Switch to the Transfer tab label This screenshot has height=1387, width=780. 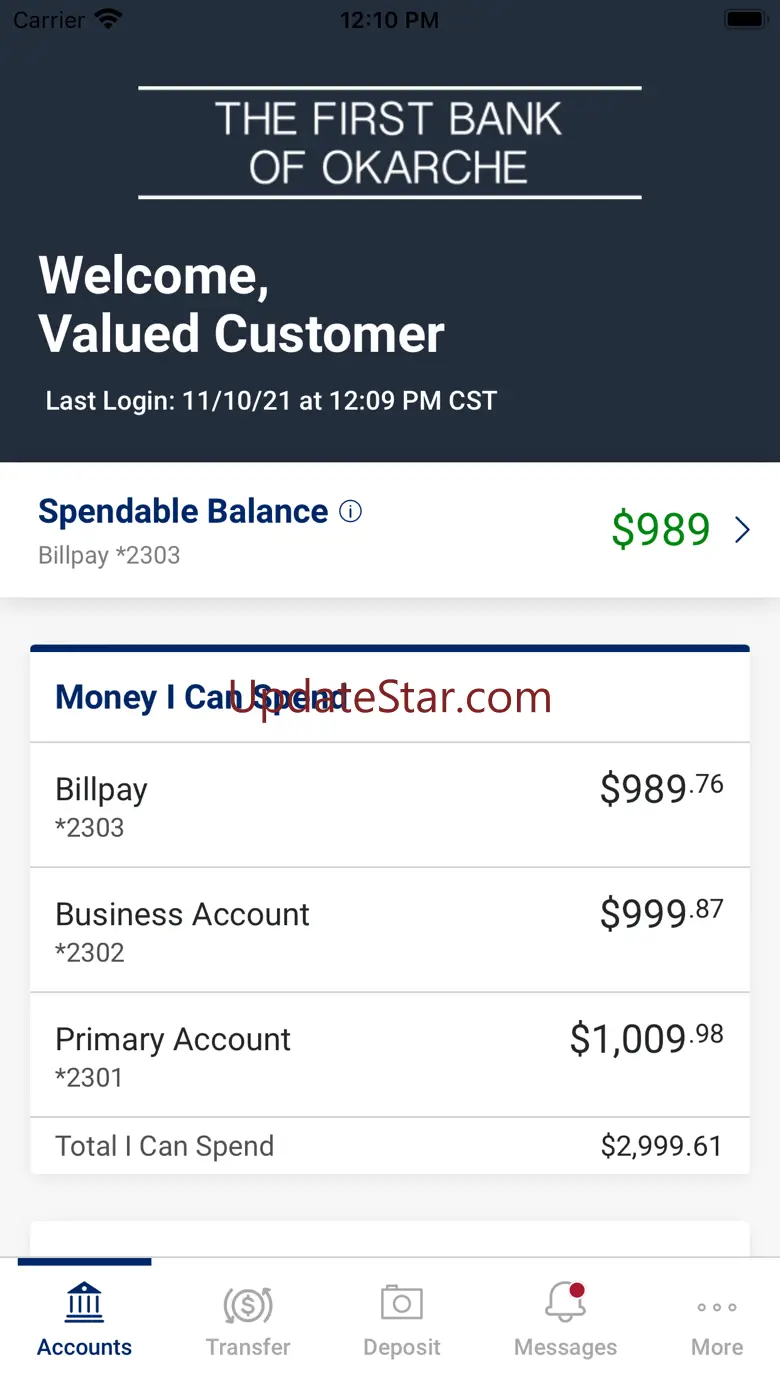click(248, 1347)
